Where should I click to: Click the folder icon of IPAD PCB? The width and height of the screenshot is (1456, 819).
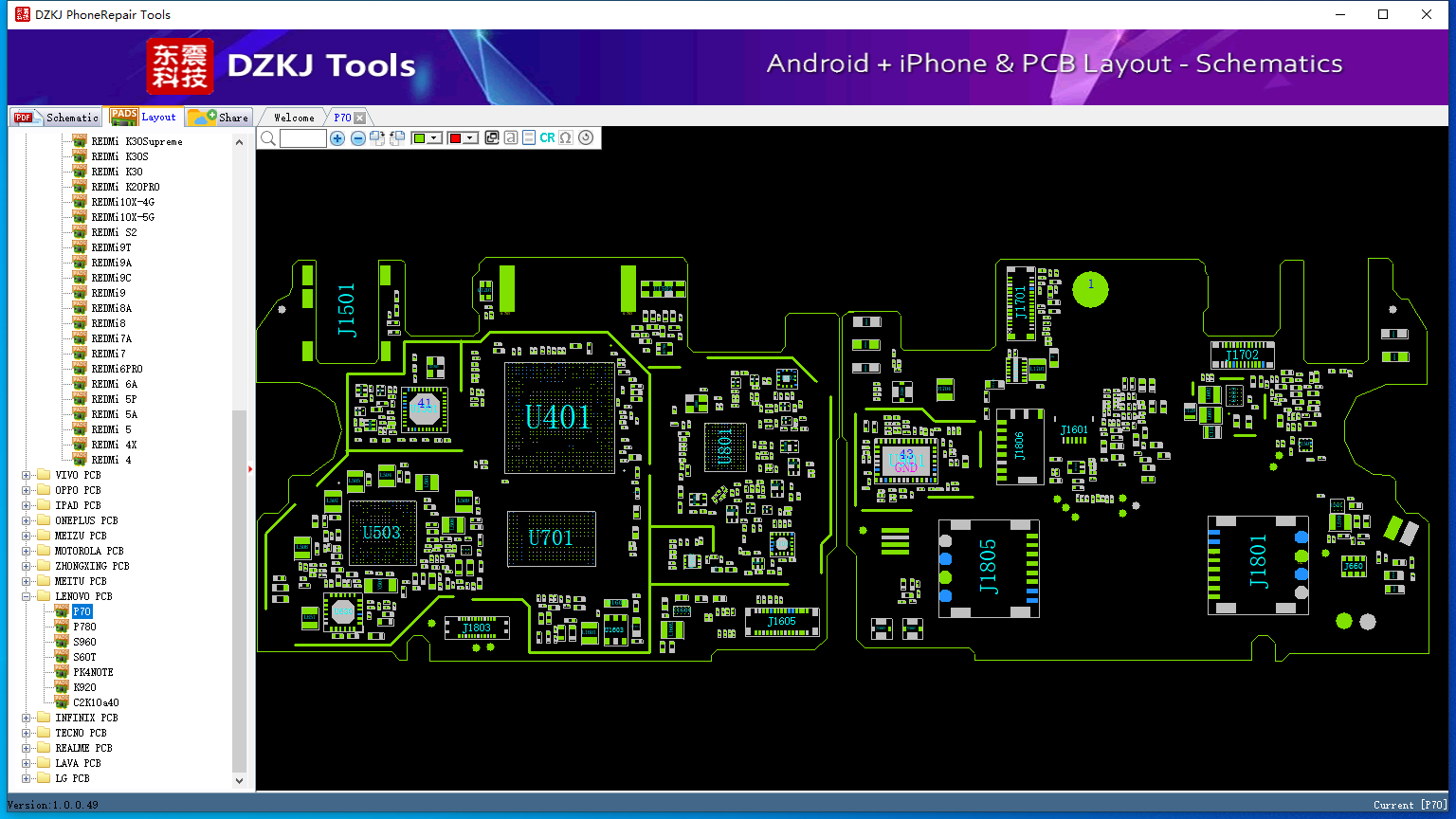point(44,505)
